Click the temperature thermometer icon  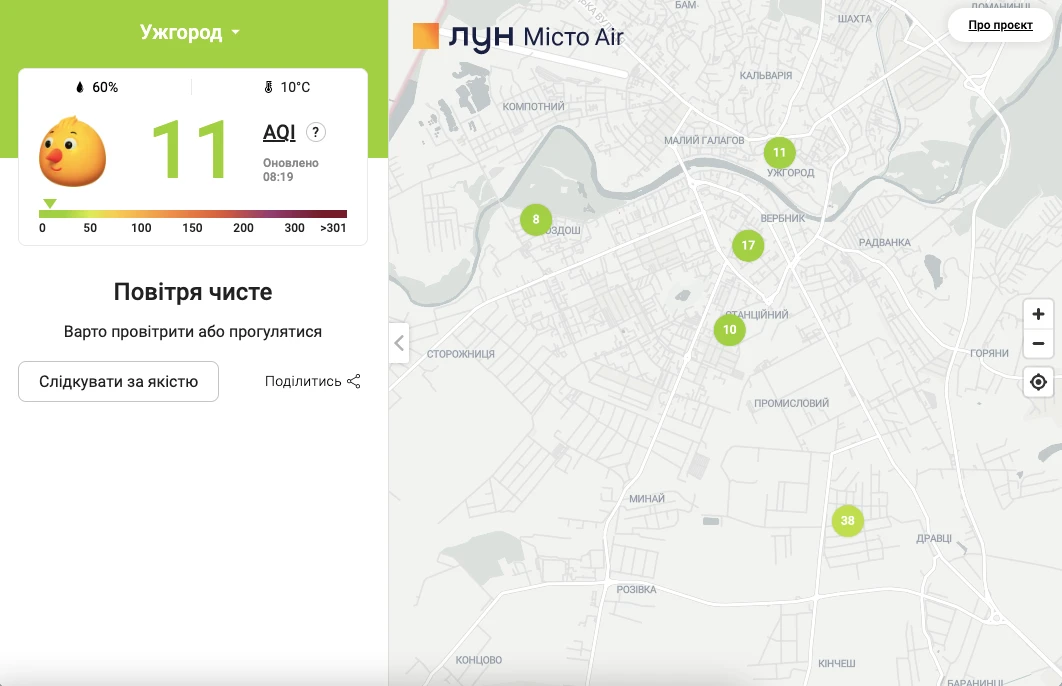[268, 87]
